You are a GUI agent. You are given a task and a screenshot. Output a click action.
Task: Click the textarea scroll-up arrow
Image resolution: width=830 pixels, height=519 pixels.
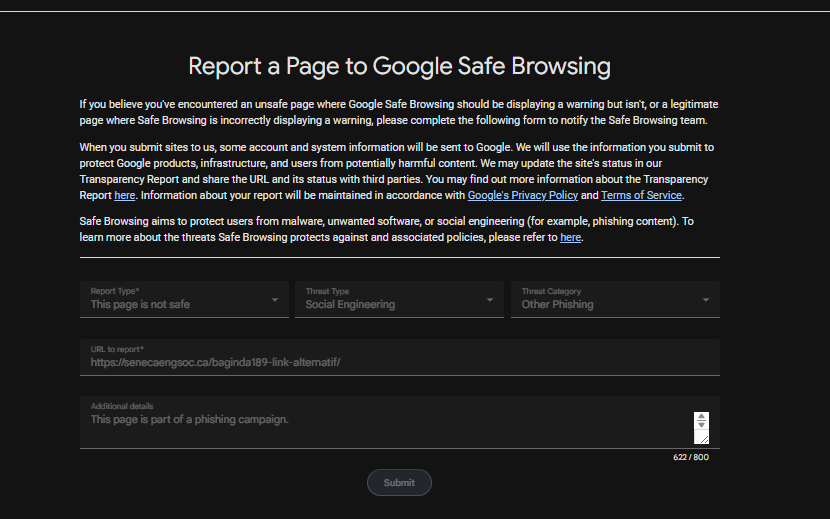pyautogui.click(x=701, y=416)
